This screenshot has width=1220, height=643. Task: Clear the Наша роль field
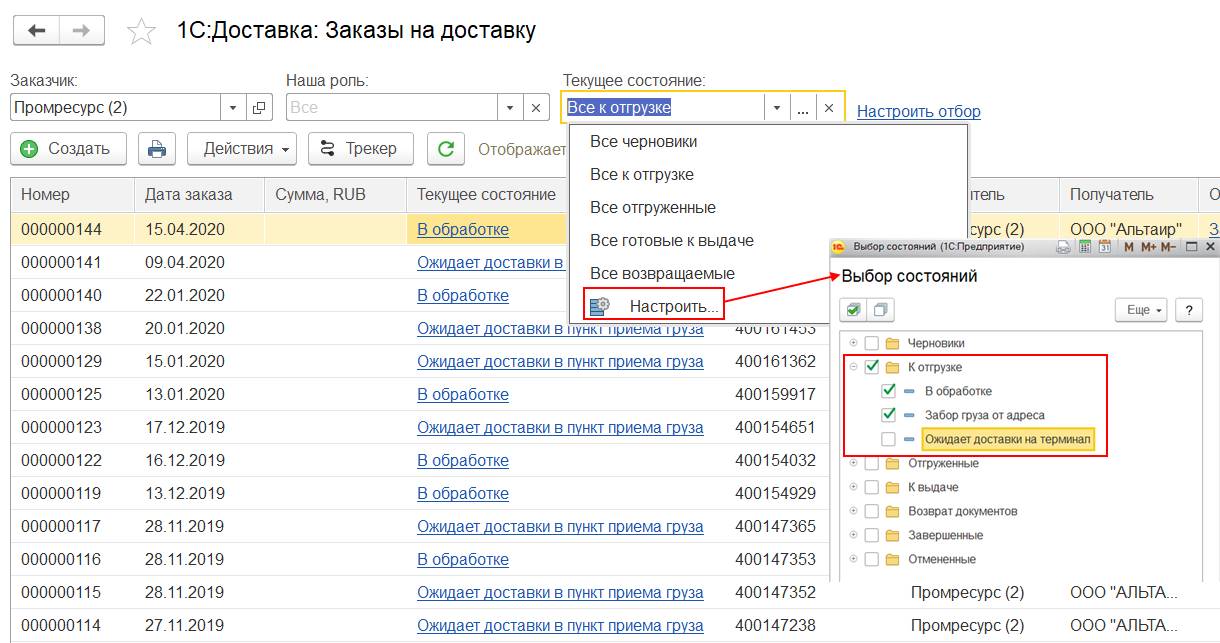point(536,107)
